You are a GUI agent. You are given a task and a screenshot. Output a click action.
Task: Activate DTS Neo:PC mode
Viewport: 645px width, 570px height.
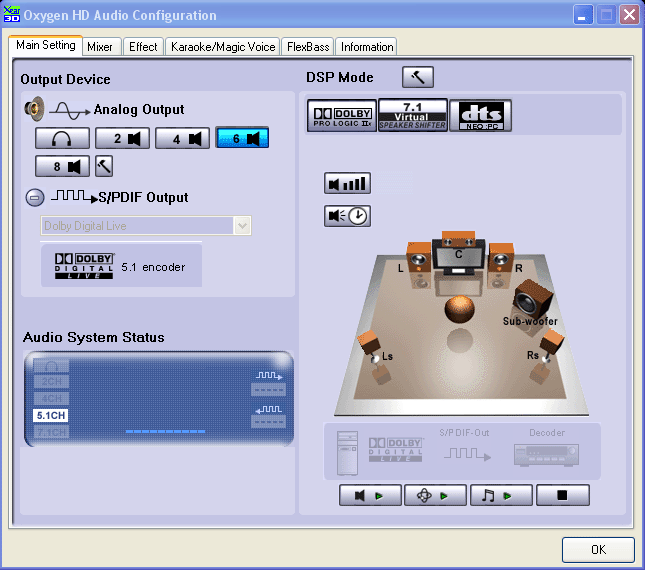(x=480, y=116)
